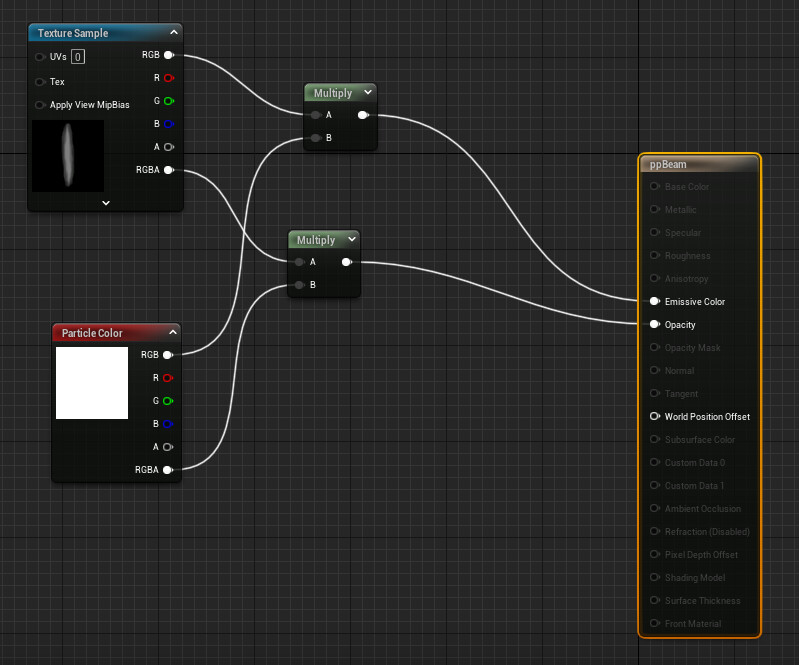
Task: Click the Texture Sample green G output pin
Action: point(168,100)
